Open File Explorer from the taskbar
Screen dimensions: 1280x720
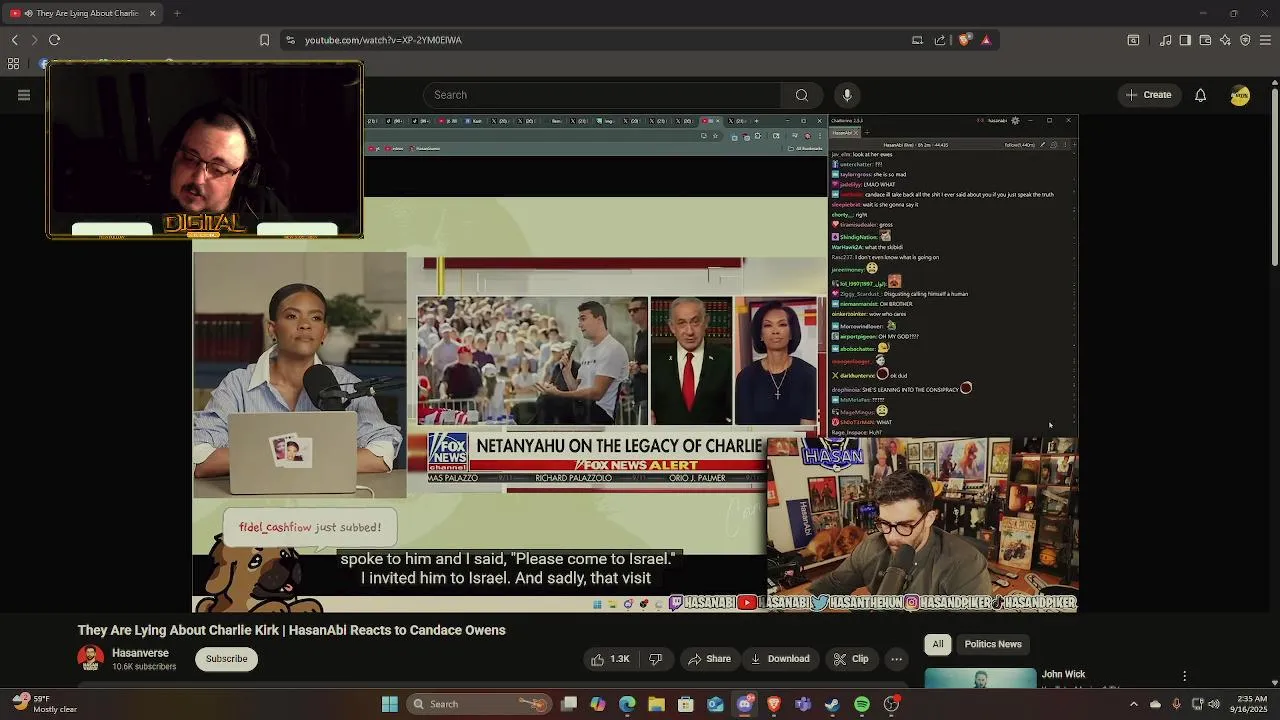(x=656, y=704)
